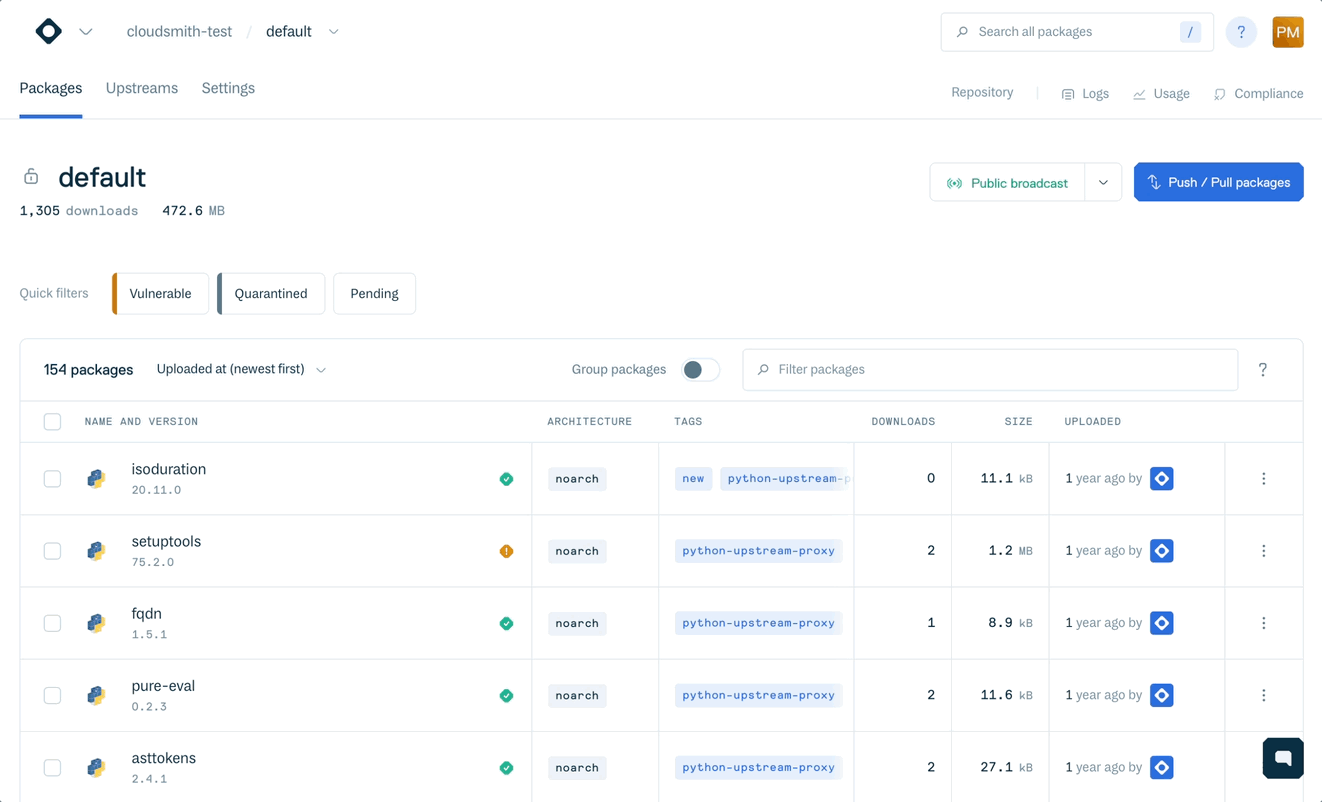This screenshot has height=802, width=1322.
Task: Click the Name and Version column header
Action: 141,422
